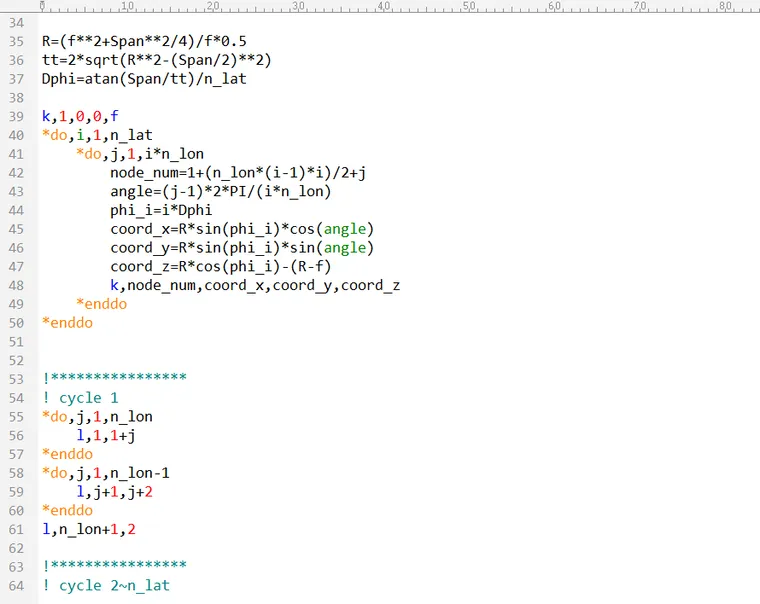Click the *do,j,1,i*n_lon loop line
Viewport: 760px width, 604px height.
click(140, 154)
